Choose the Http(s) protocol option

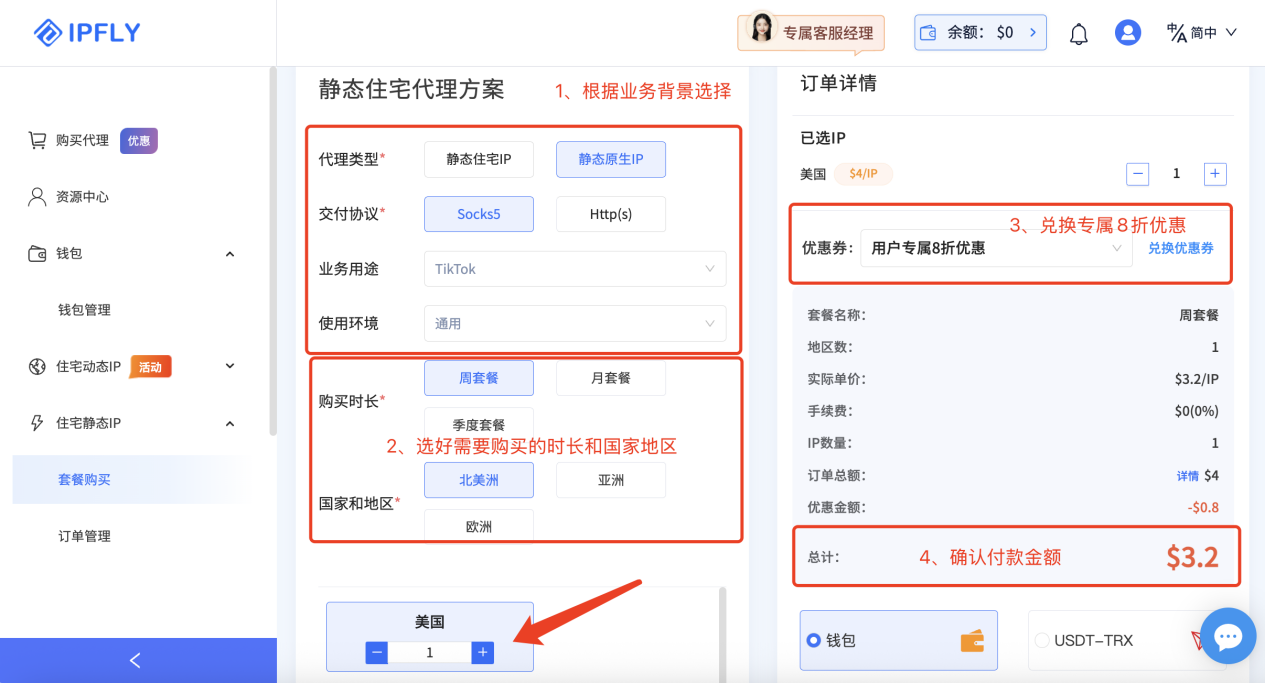click(x=610, y=214)
